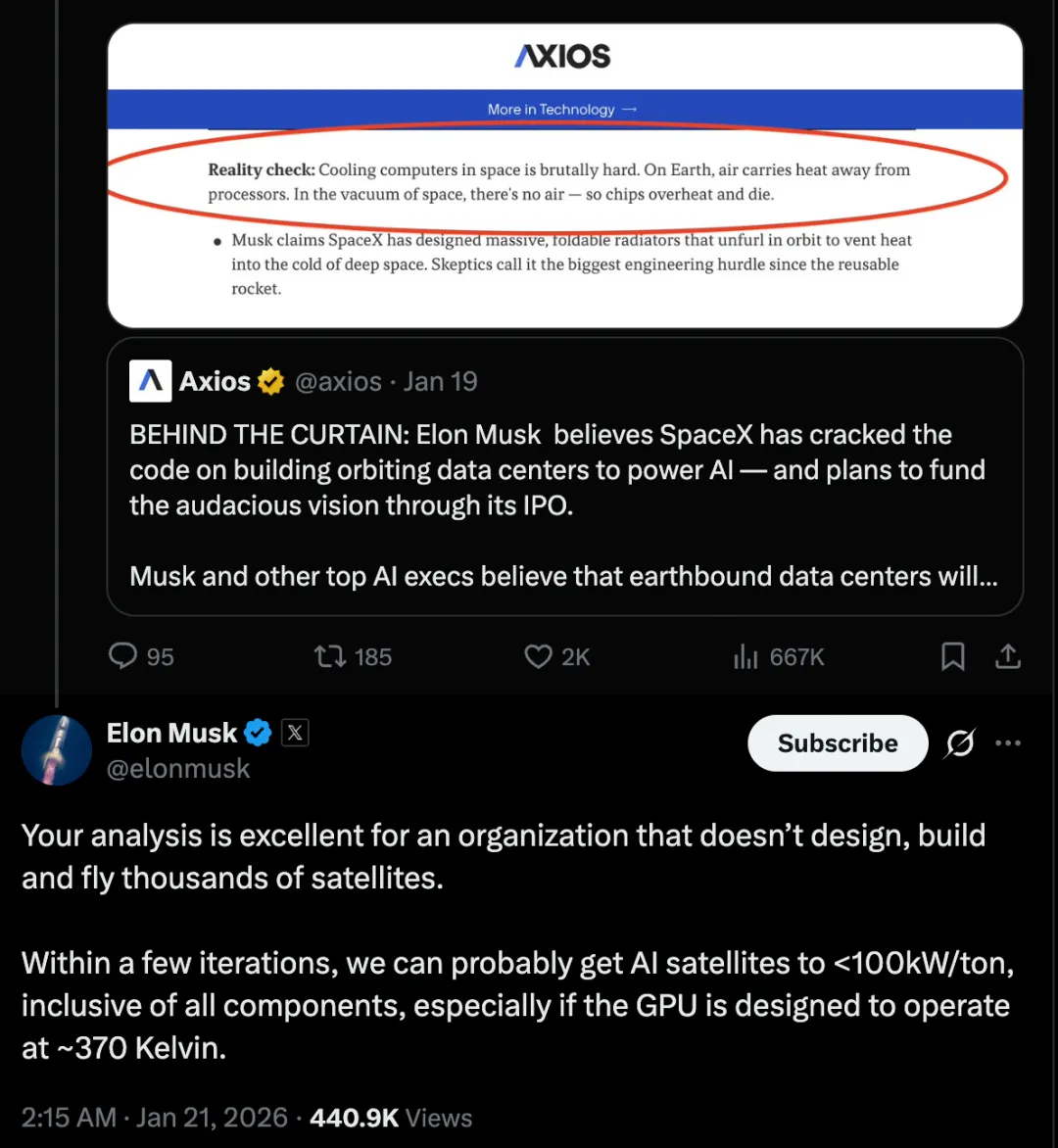
Task: Subscribe to Elon Musk
Action: click(x=837, y=743)
